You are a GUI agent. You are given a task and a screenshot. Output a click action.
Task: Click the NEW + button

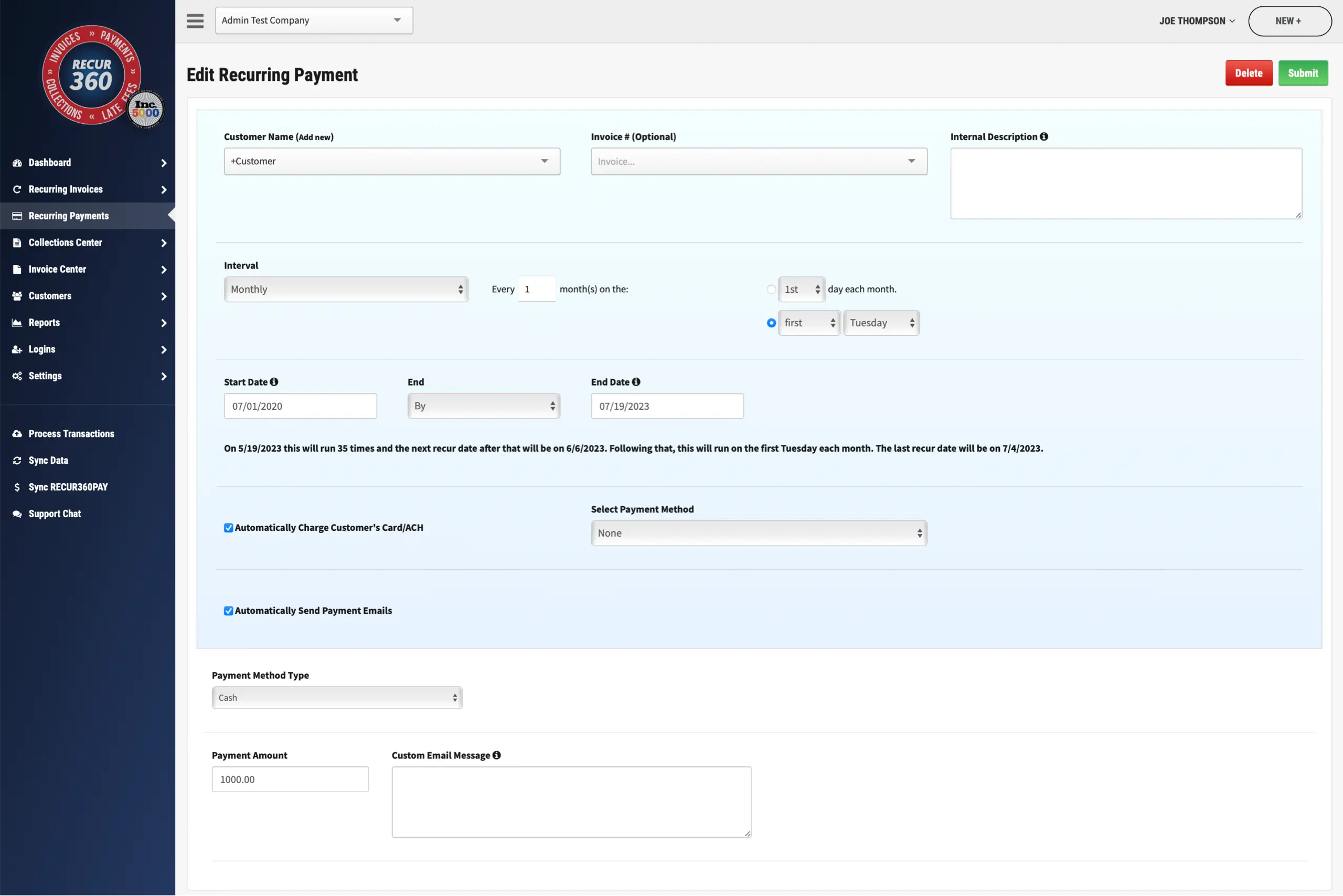(1289, 21)
